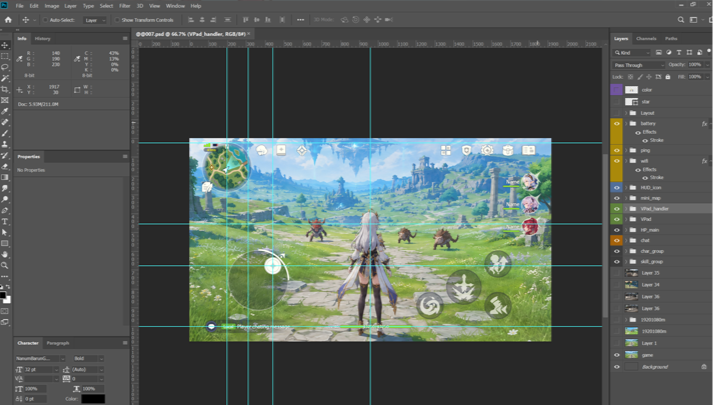Screen dimensions: 713x405
Task: Open the Filter menu
Action: (125, 6)
